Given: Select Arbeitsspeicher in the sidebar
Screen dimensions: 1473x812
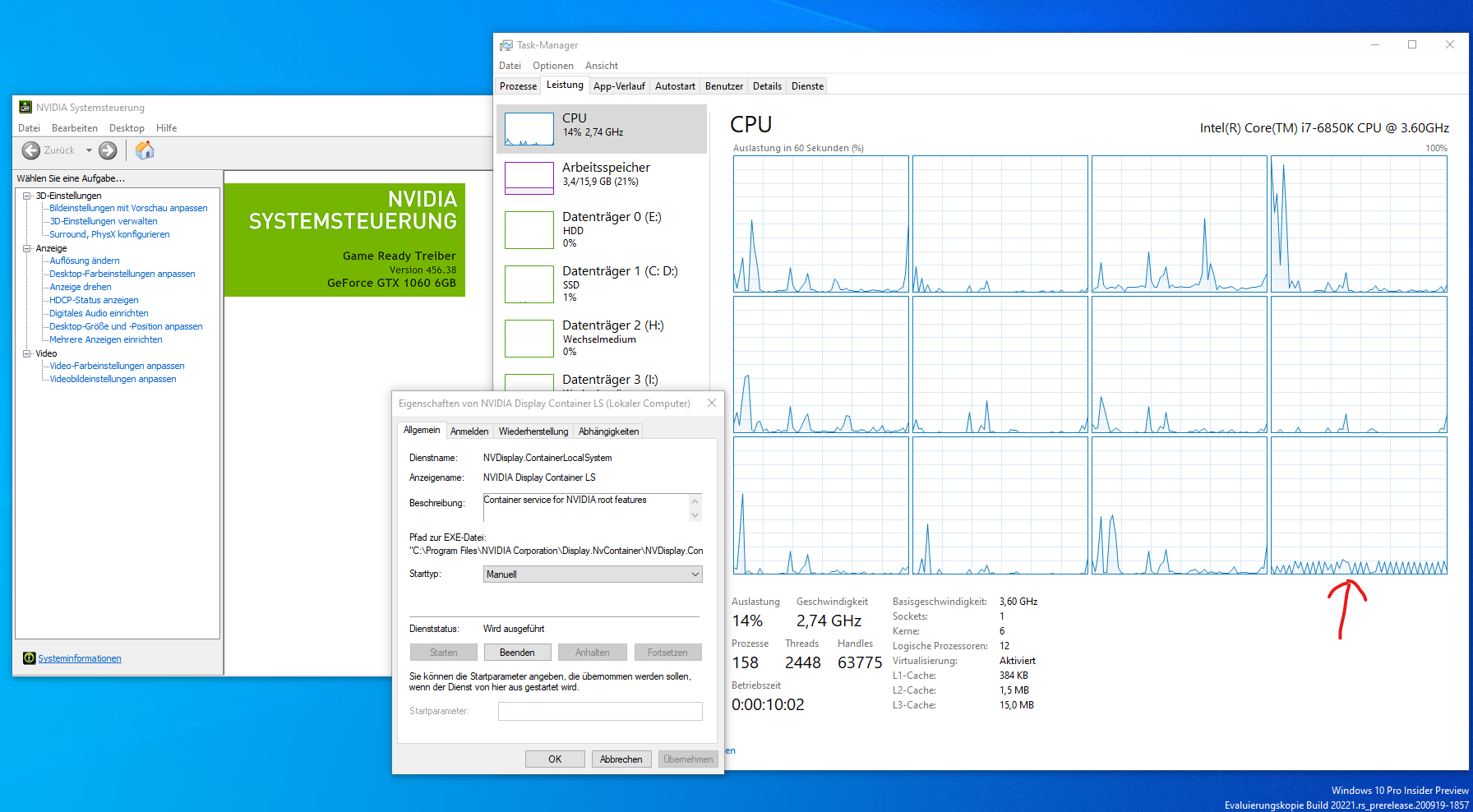Looking at the screenshot, I should [602, 178].
